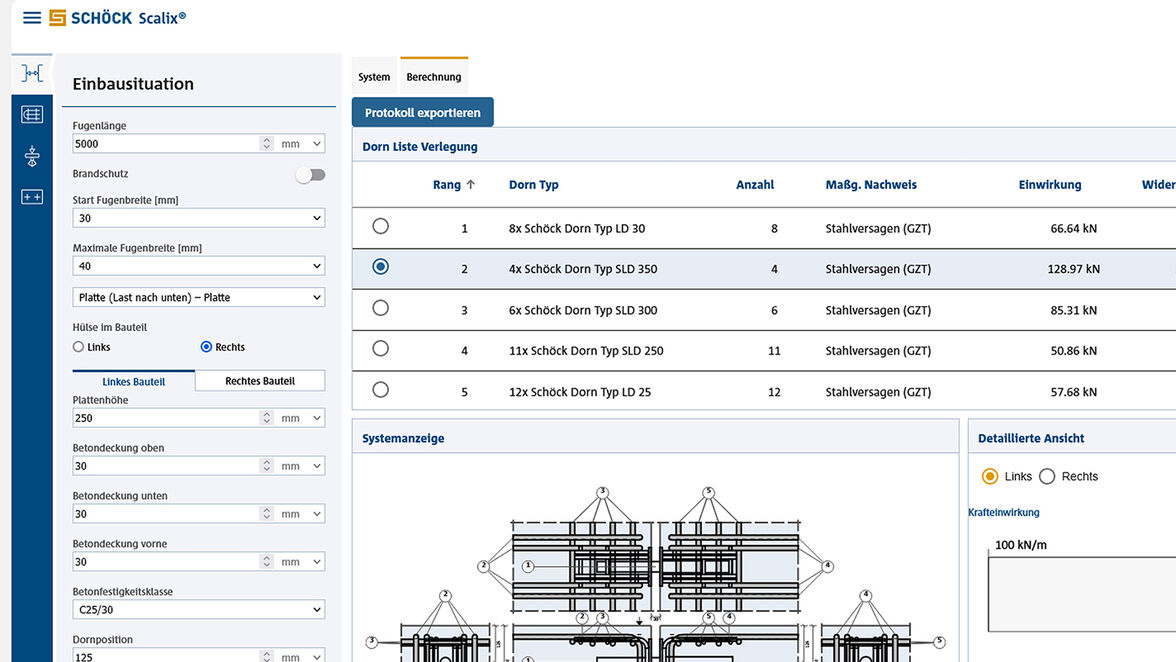Open the Start Fugenbreite dropdown
The height and width of the screenshot is (662, 1176).
[198, 218]
